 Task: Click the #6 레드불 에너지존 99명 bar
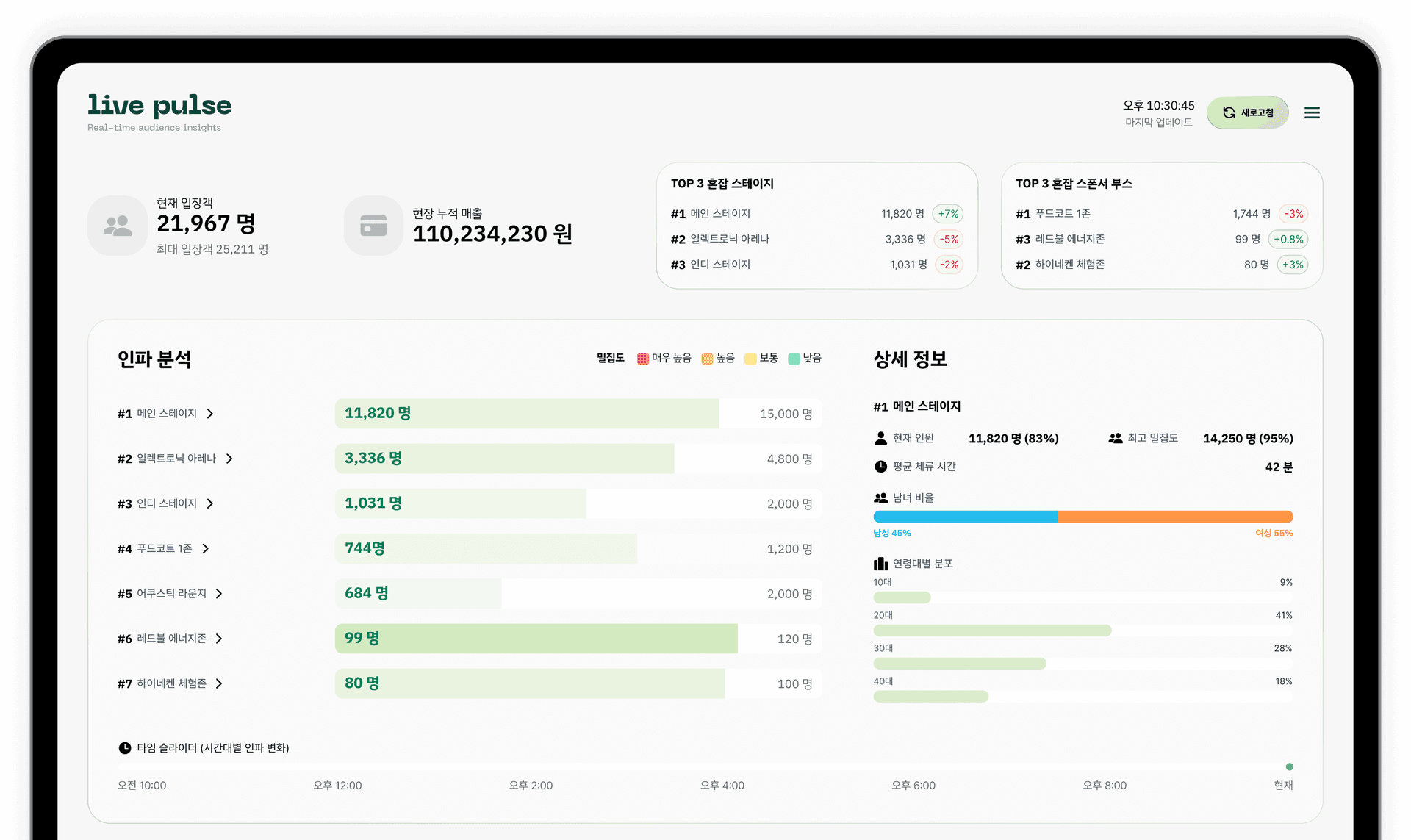pos(536,639)
